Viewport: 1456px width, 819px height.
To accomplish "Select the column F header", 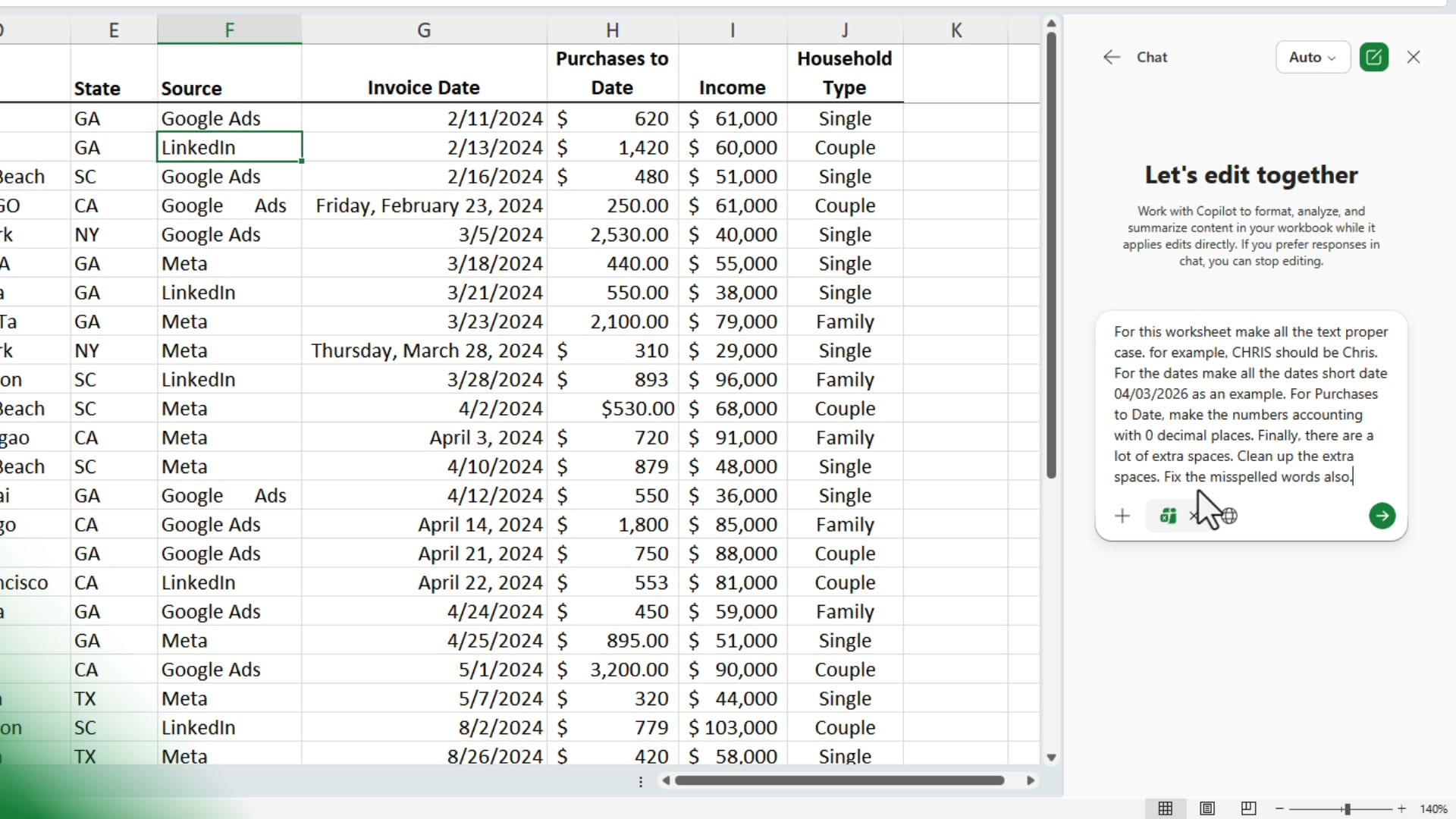I will (x=229, y=29).
